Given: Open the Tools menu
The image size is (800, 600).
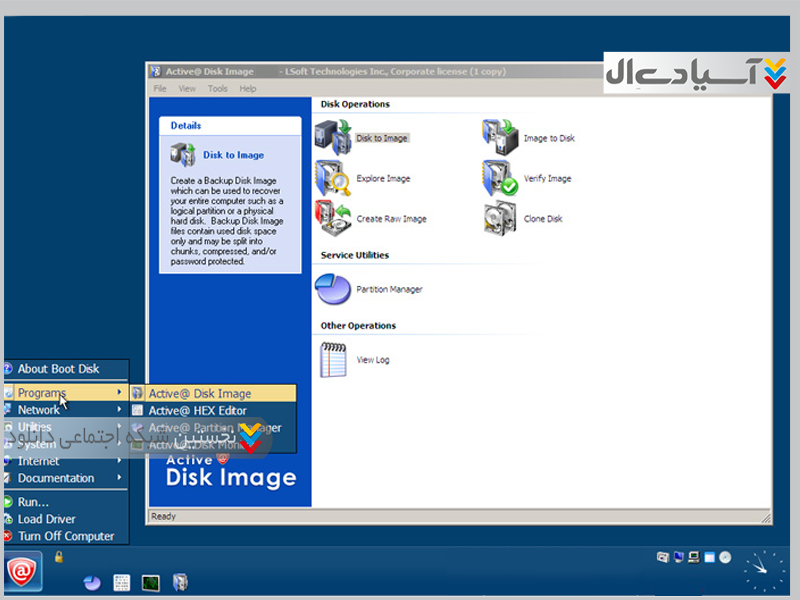Looking at the screenshot, I should 217,89.
